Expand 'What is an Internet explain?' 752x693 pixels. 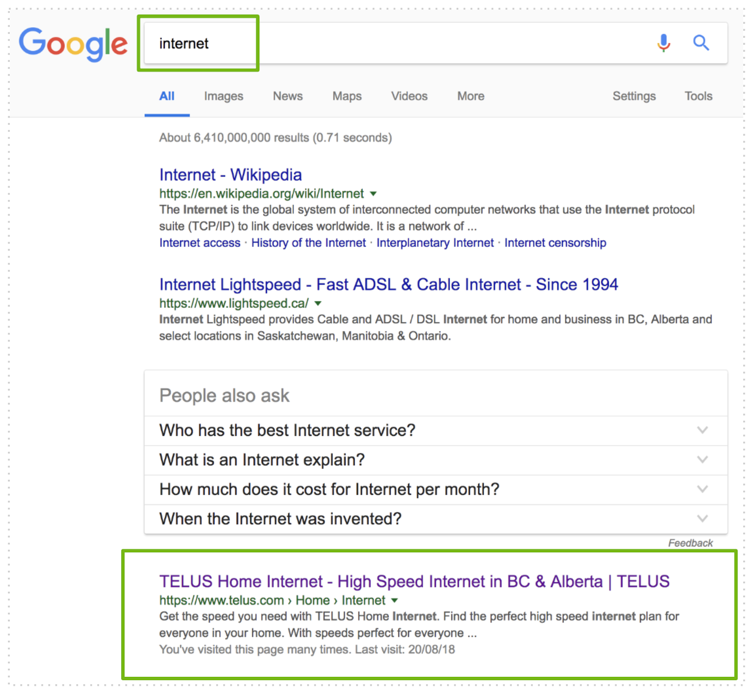[435, 460]
